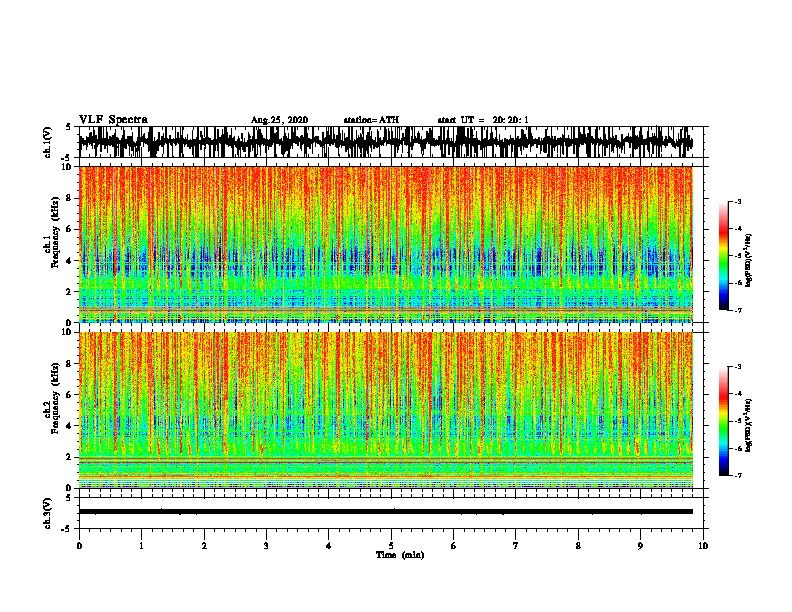Click the ch.1 spectrogram color bar
The height and width of the screenshot is (612, 792).
pos(724,256)
